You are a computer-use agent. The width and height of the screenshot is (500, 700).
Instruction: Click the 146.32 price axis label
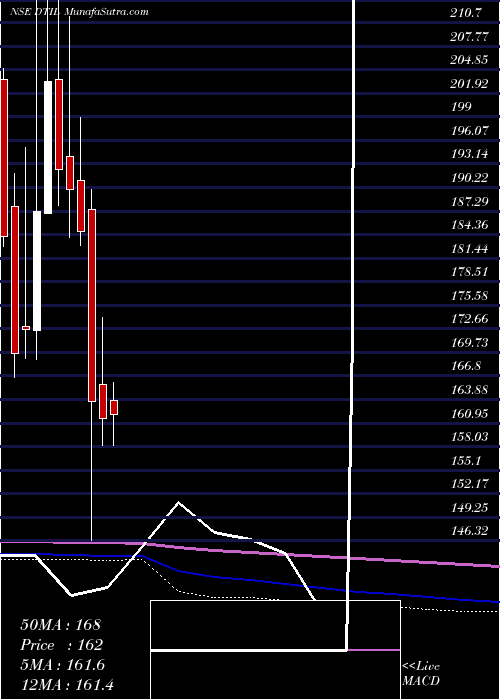469,531
